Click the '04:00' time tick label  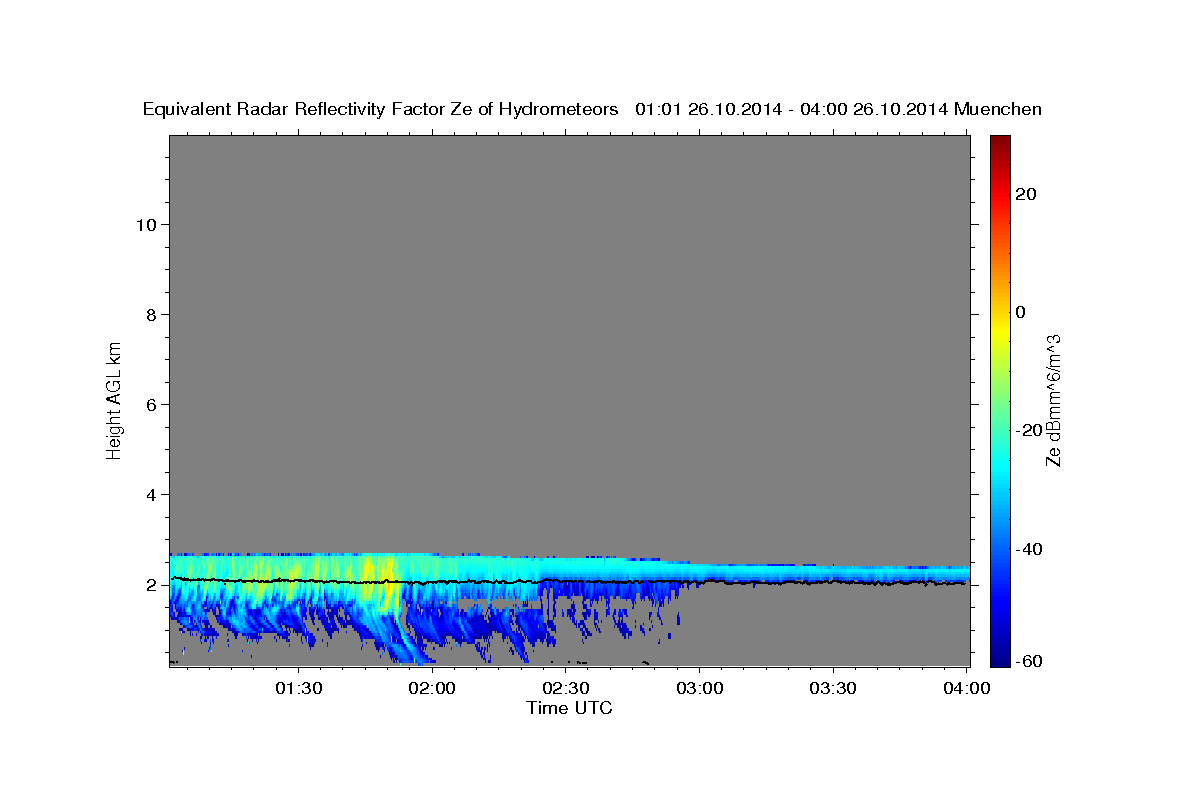[x=966, y=688]
